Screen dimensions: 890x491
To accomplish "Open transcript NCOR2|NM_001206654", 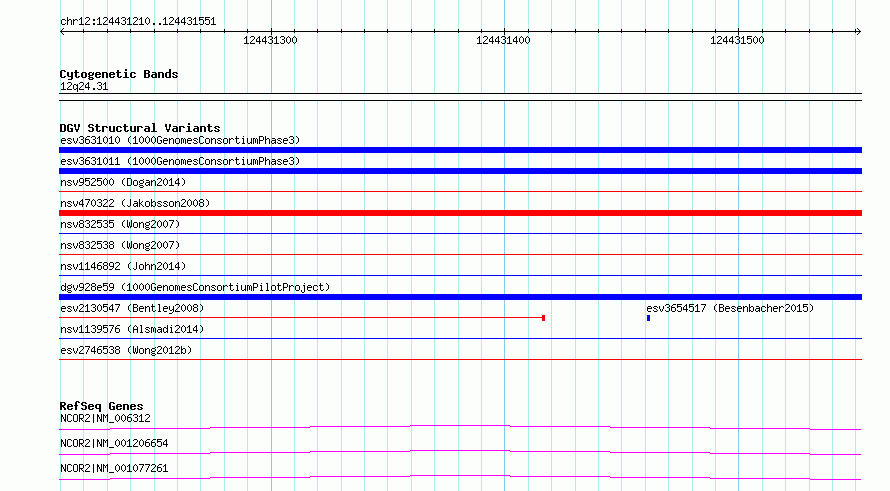I will click(114, 443).
